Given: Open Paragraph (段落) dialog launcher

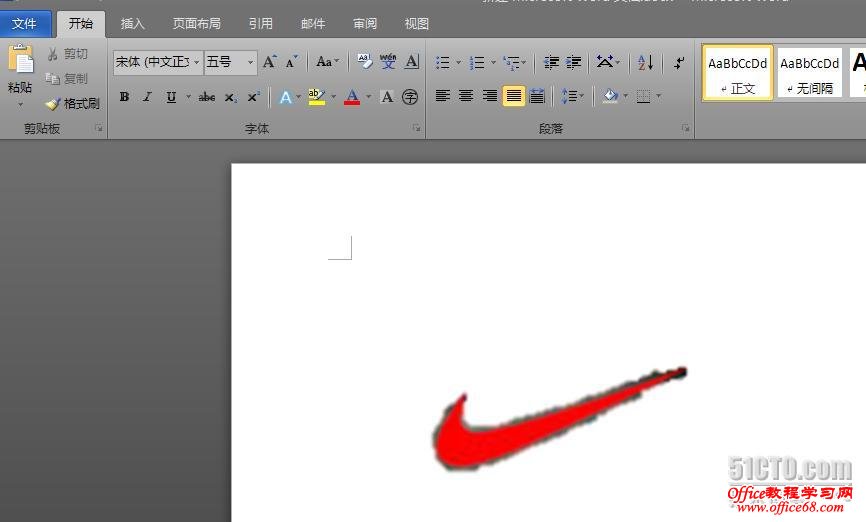Looking at the screenshot, I should 685,128.
